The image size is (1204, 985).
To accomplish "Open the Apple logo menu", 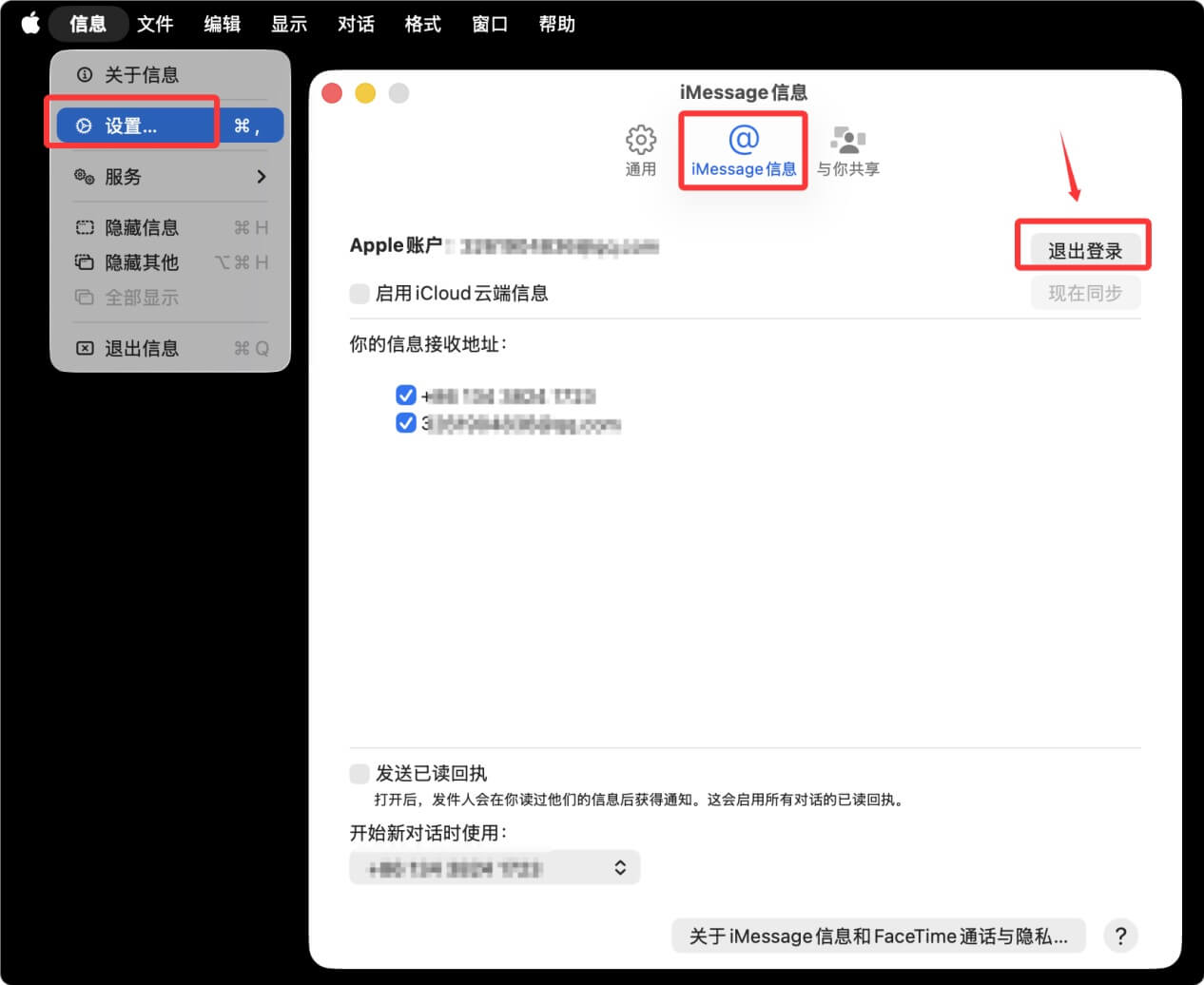I will [x=30, y=24].
